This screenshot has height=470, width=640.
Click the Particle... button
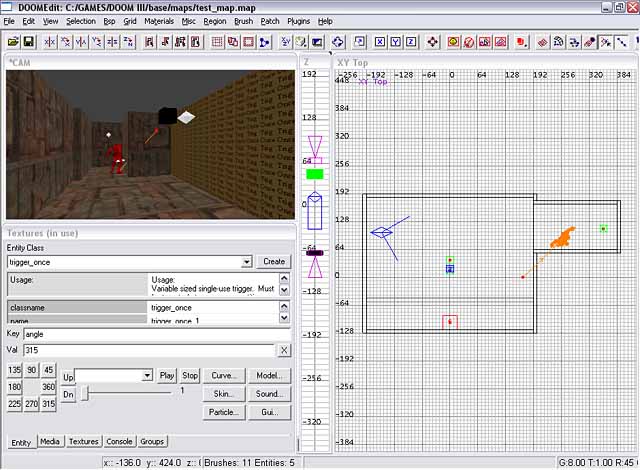[x=224, y=412]
